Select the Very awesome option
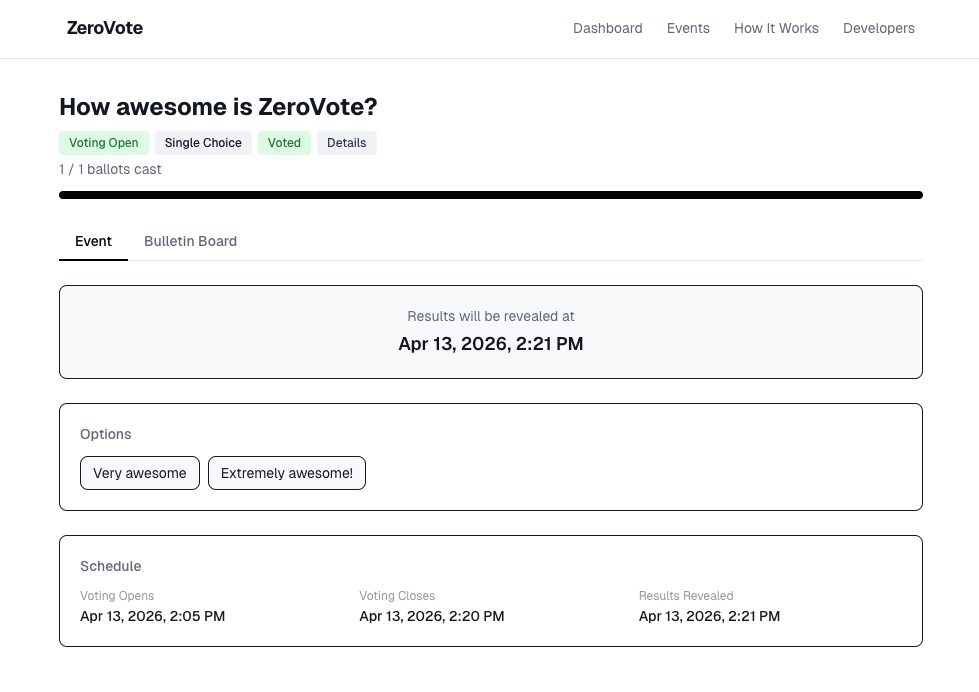 140,473
